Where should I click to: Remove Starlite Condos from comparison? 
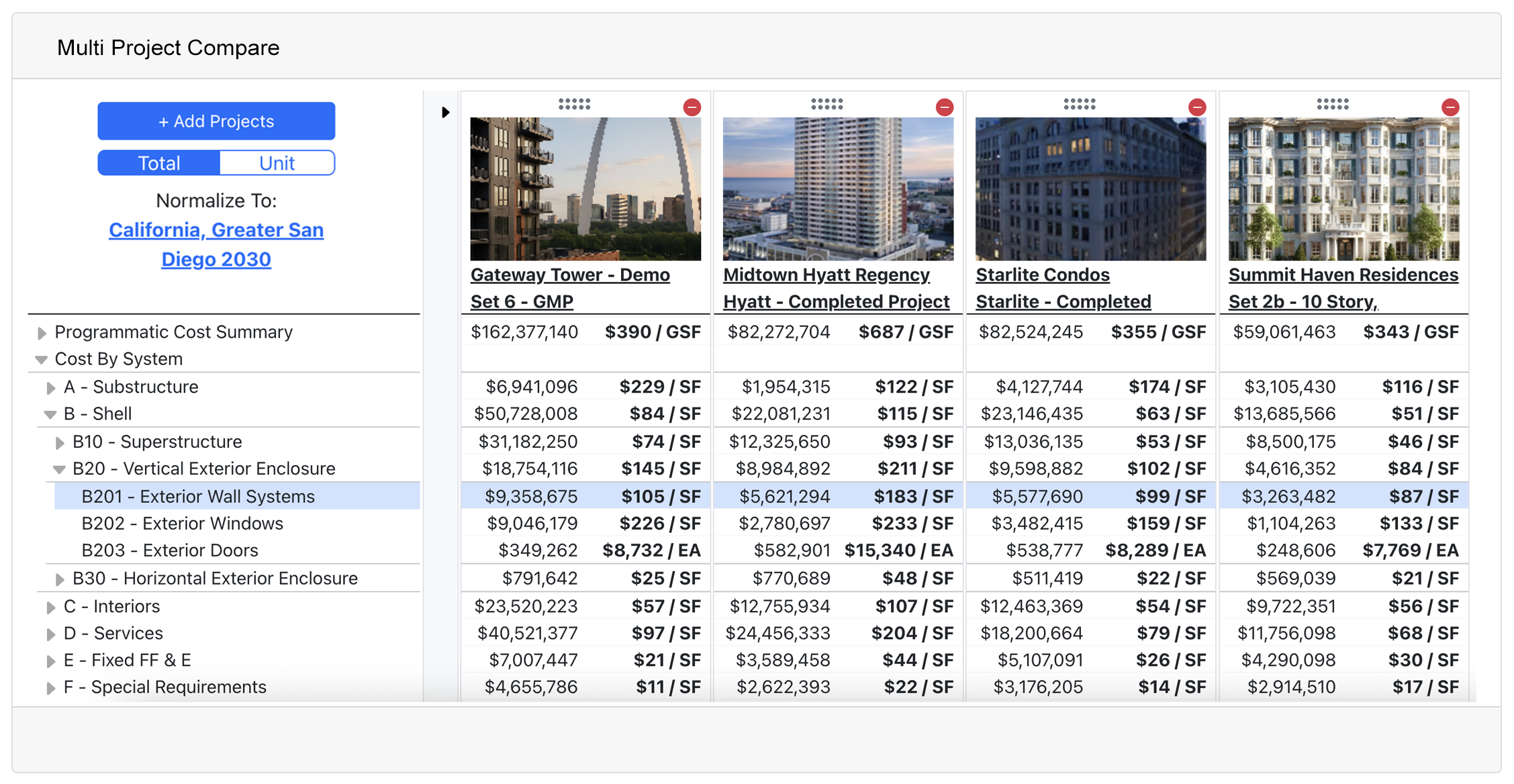point(1196,107)
